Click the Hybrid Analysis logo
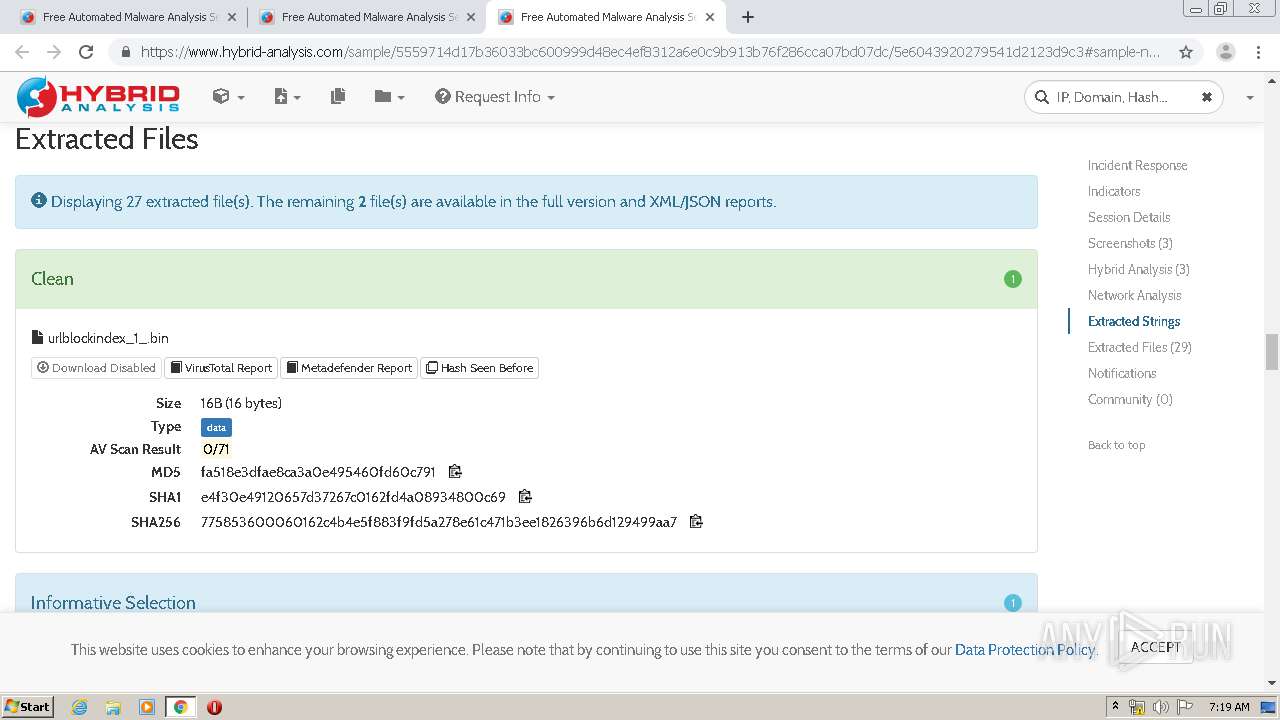 click(x=98, y=97)
